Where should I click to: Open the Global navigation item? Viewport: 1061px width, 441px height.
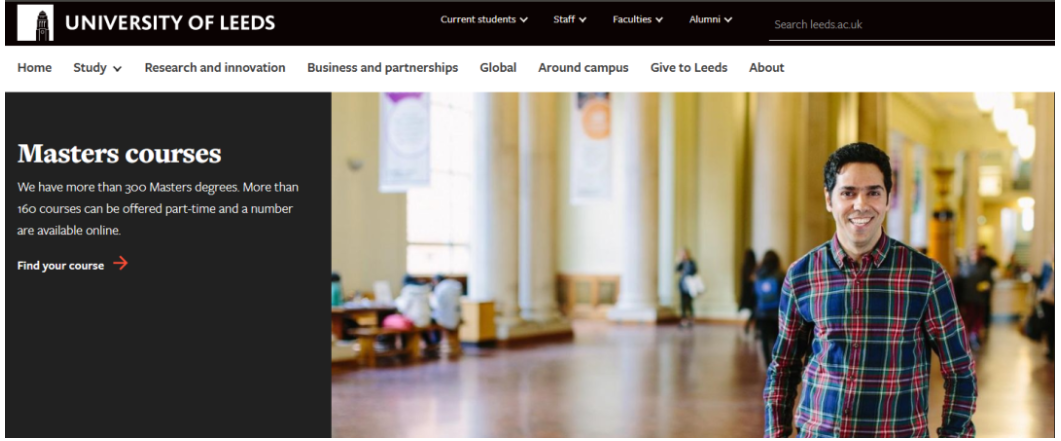point(498,68)
